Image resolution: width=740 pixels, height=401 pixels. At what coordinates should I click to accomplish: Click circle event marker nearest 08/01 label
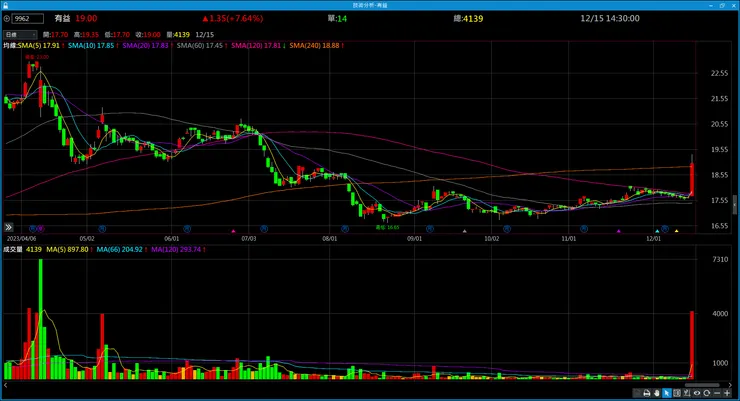(345, 229)
